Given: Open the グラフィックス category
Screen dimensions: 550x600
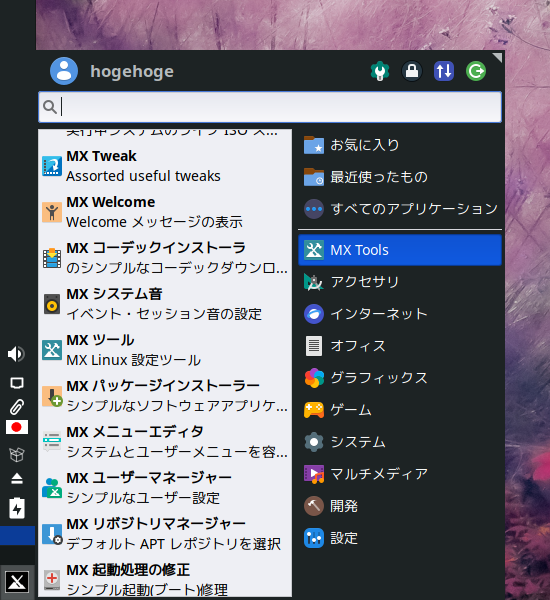Looking at the screenshot, I should click(400, 378).
